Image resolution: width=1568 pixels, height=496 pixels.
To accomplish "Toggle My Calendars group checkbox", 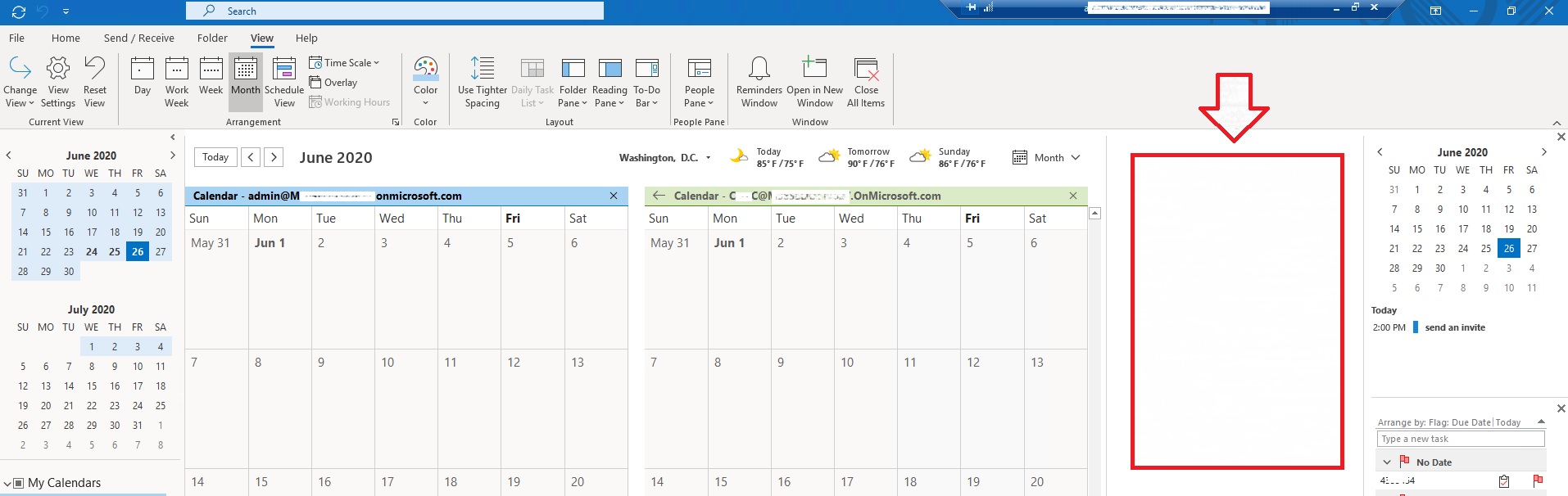I will click(19, 484).
